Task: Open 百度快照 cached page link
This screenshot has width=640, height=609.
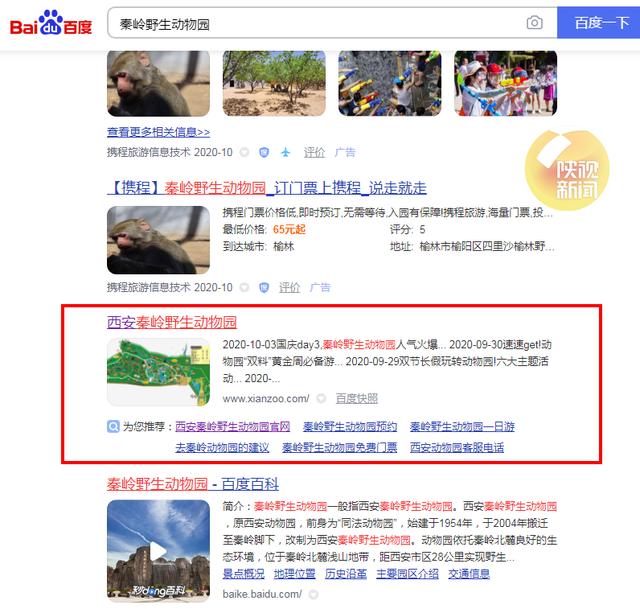Action: click(357, 398)
